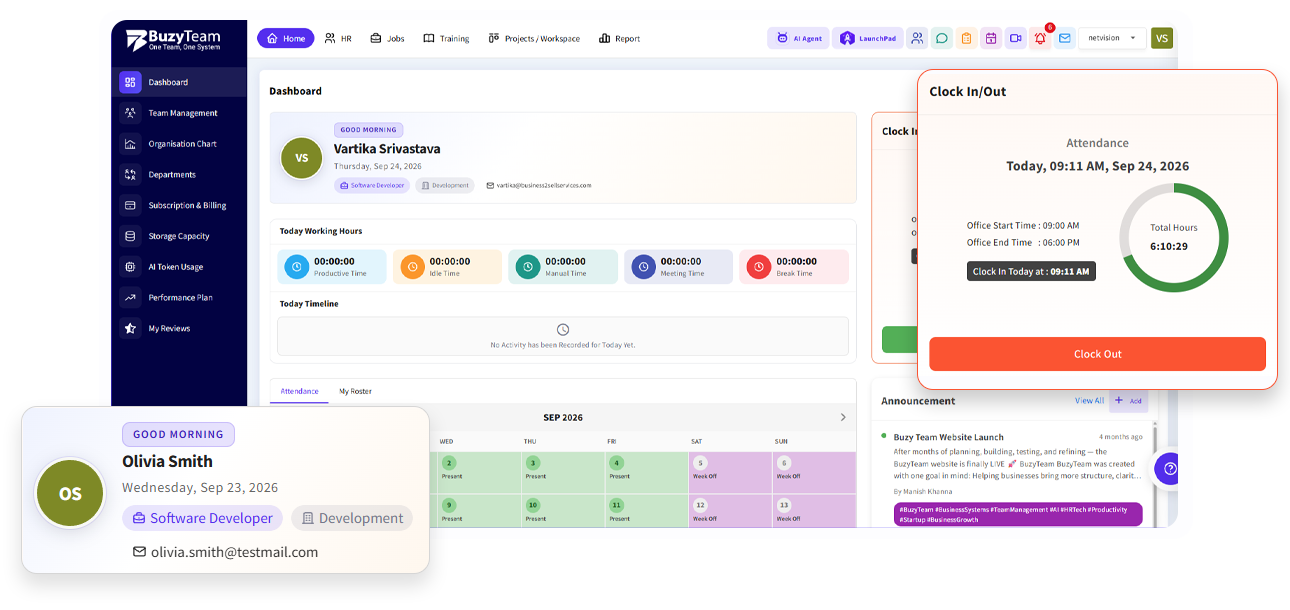Image resolution: width=1290 pixels, height=610 pixels.
Task: Open Projects / Workspace menu
Action: pos(534,38)
